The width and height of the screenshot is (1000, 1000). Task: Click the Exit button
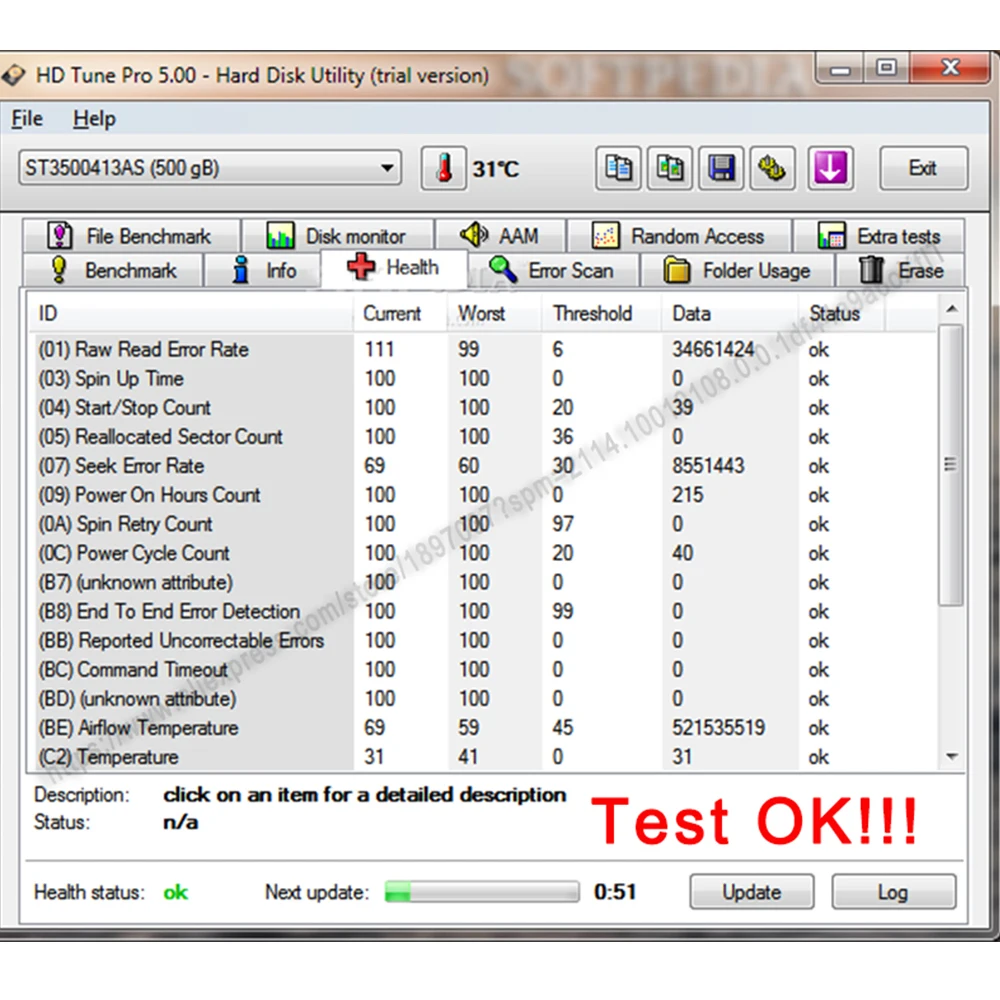pyautogui.click(x=923, y=168)
